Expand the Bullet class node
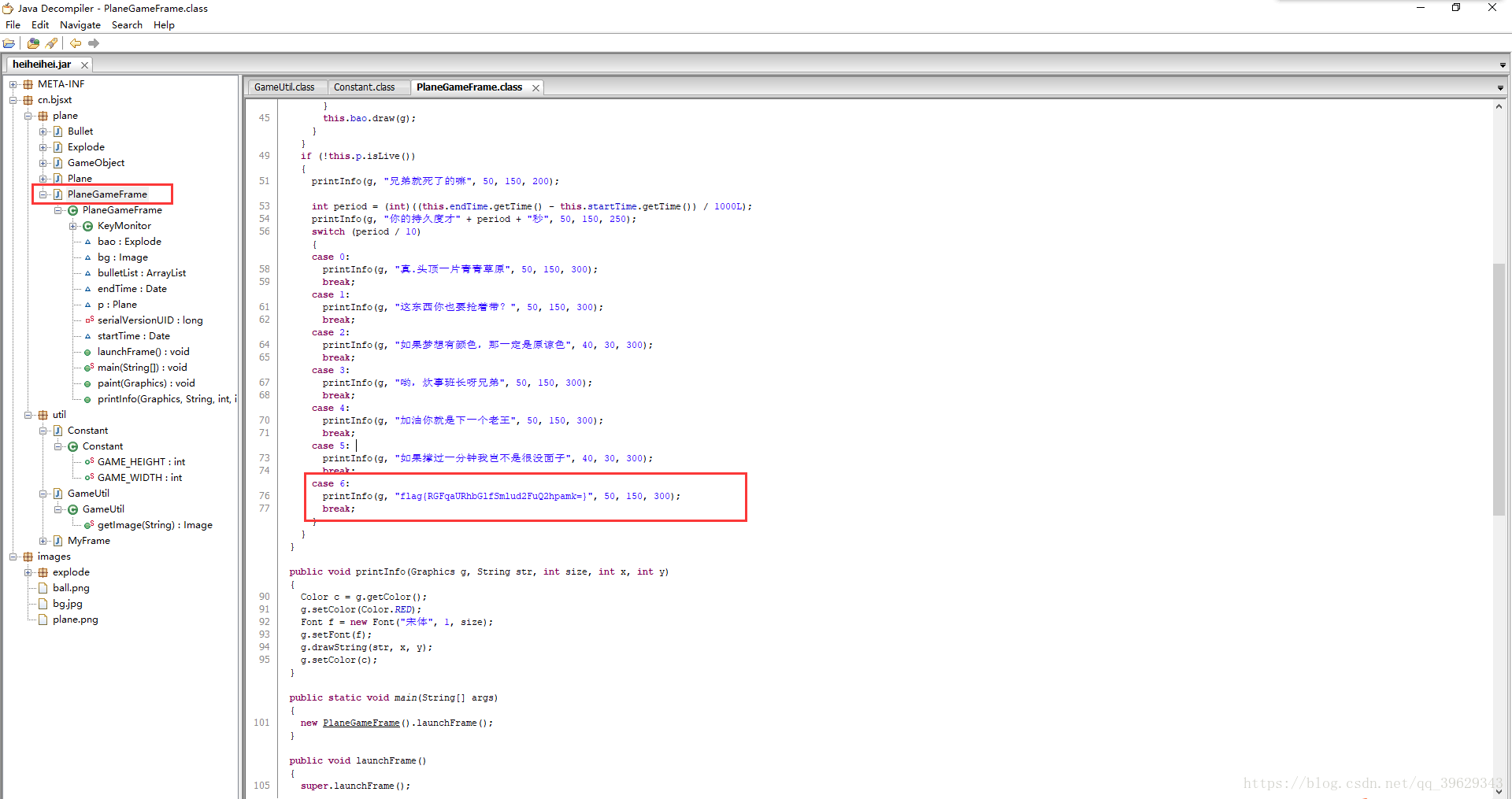 [x=43, y=131]
